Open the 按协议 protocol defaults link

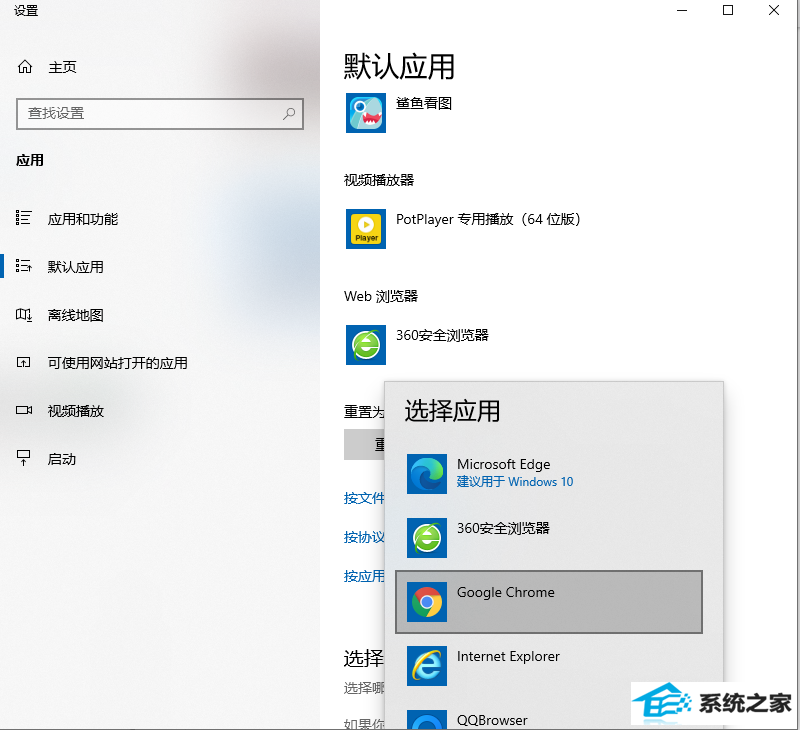(x=364, y=537)
